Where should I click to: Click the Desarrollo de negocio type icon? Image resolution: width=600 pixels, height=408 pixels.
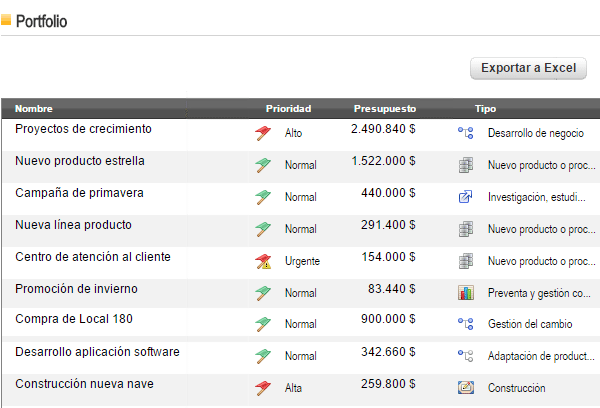(465, 132)
